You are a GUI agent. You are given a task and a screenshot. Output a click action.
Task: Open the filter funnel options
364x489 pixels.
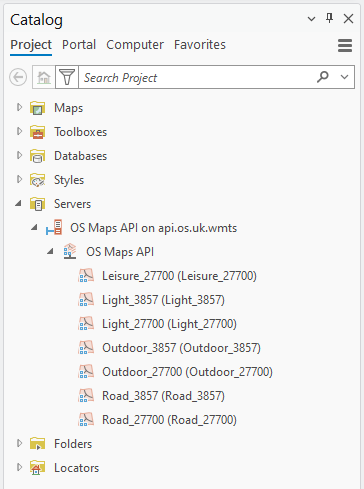point(67,77)
